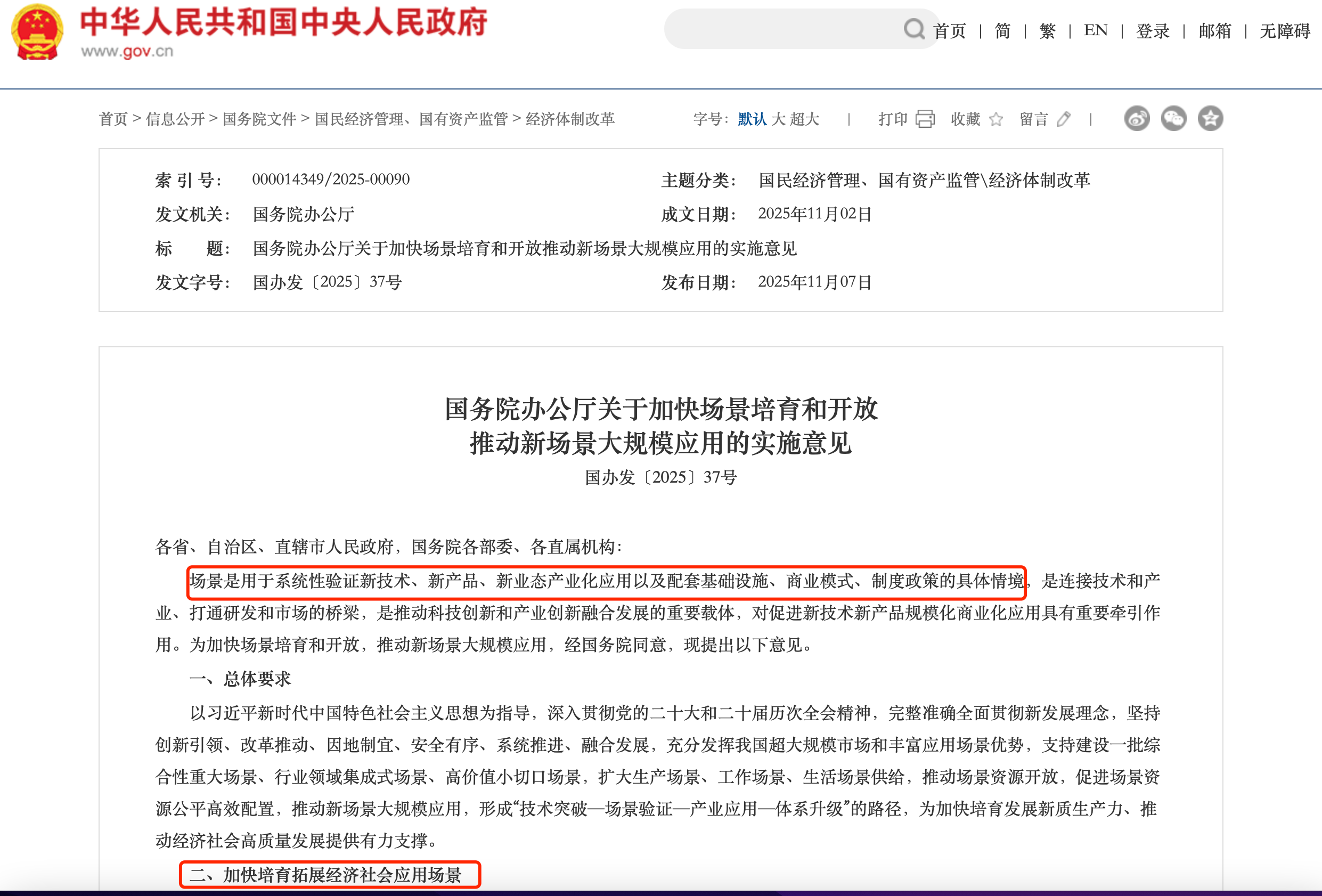Image resolution: width=1322 pixels, height=896 pixels.
Task: Share via WeChat icon
Action: [1173, 118]
